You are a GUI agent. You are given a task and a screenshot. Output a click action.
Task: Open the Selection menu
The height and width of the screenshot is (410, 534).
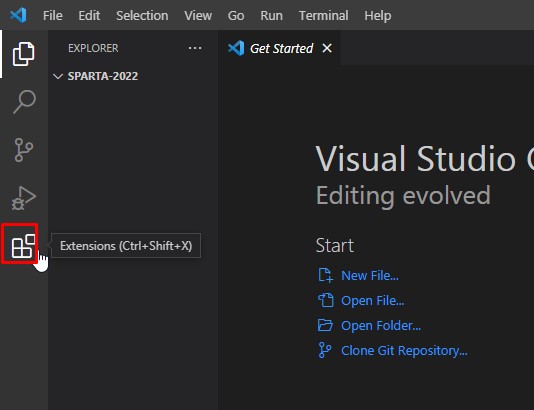pos(142,16)
